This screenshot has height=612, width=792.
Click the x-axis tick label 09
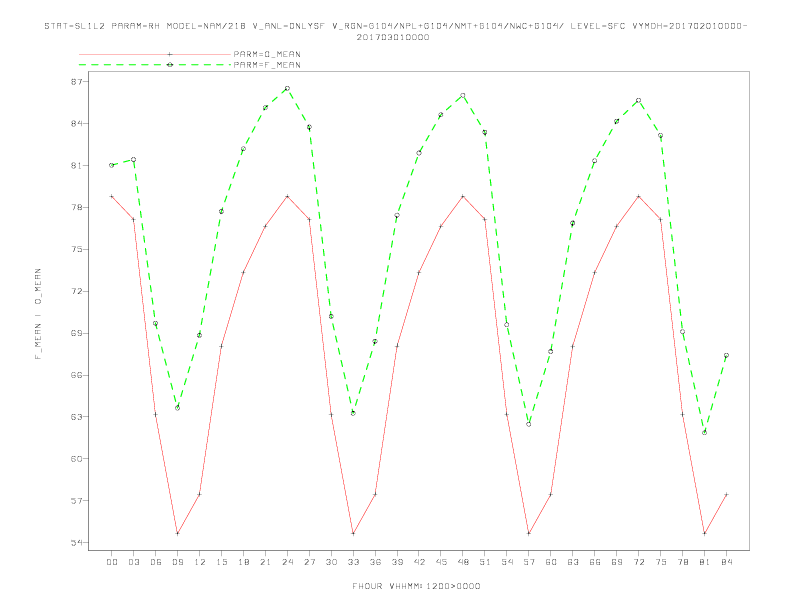click(177, 562)
